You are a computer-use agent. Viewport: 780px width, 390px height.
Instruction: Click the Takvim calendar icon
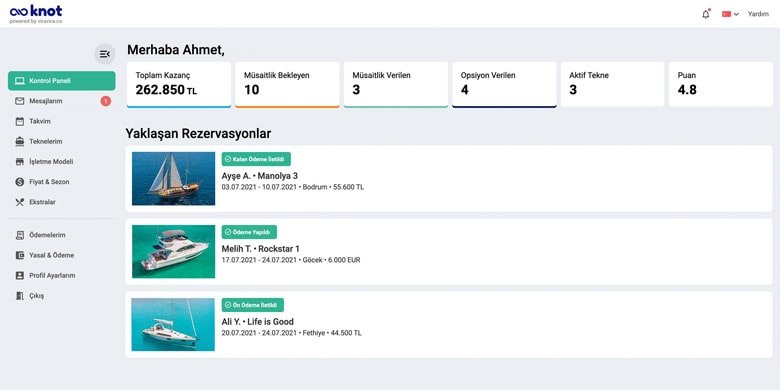(20, 121)
